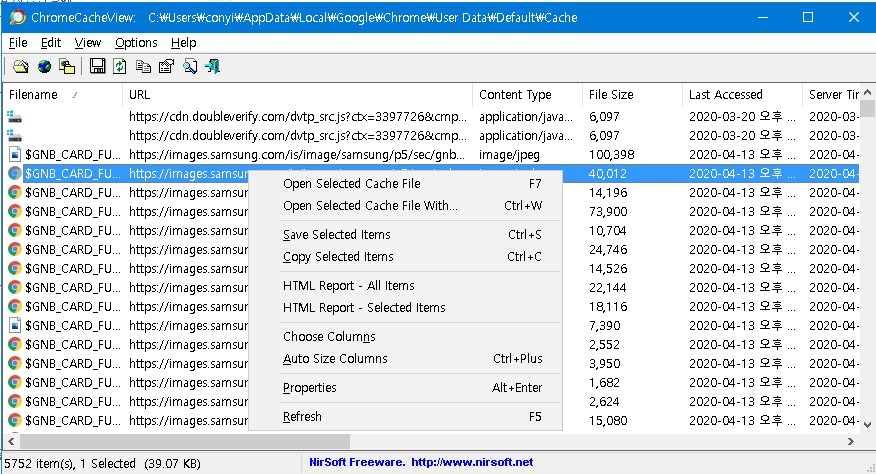876x474 pixels.
Task: Choose Open Selected Cache File With... entry
Action: pos(406,206)
